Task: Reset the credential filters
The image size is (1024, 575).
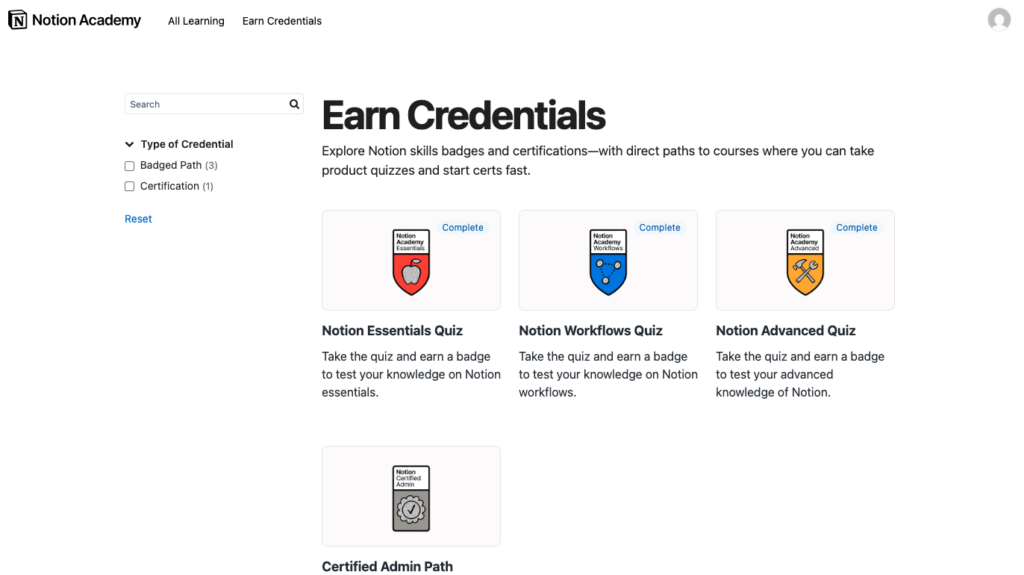Action: tap(138, 219)
